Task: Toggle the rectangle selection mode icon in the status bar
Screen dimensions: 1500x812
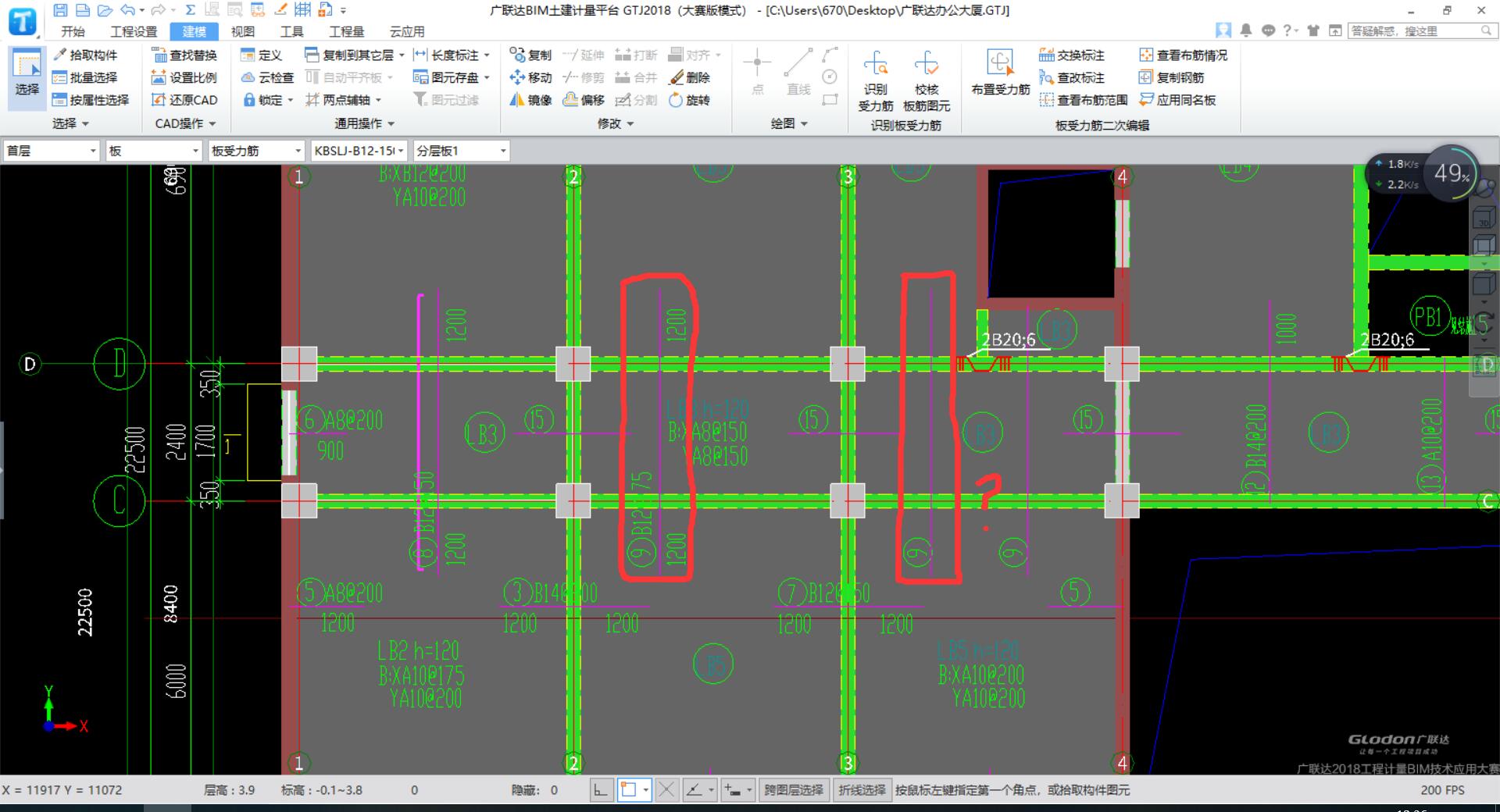Action: [x=628, y=790]
